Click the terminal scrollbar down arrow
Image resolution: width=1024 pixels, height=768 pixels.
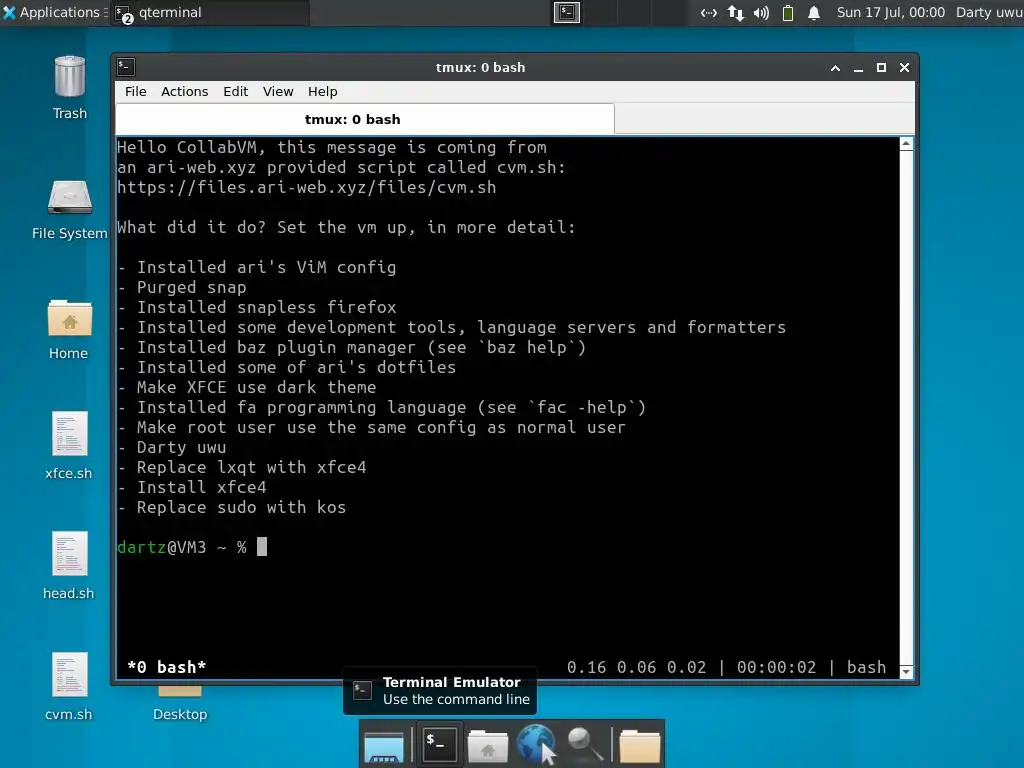click(x=906, y=671)
